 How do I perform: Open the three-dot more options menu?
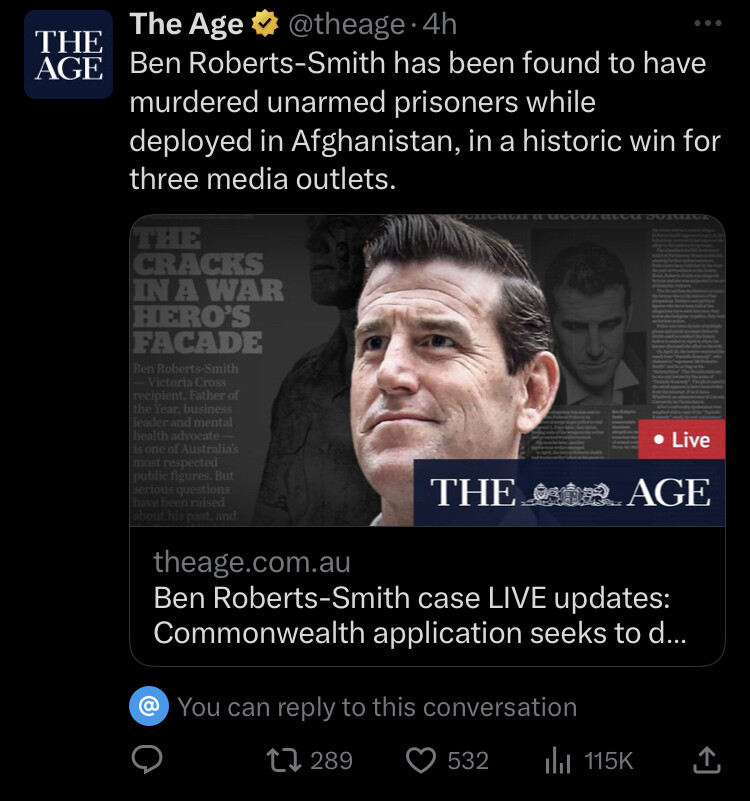click(707, 24)
